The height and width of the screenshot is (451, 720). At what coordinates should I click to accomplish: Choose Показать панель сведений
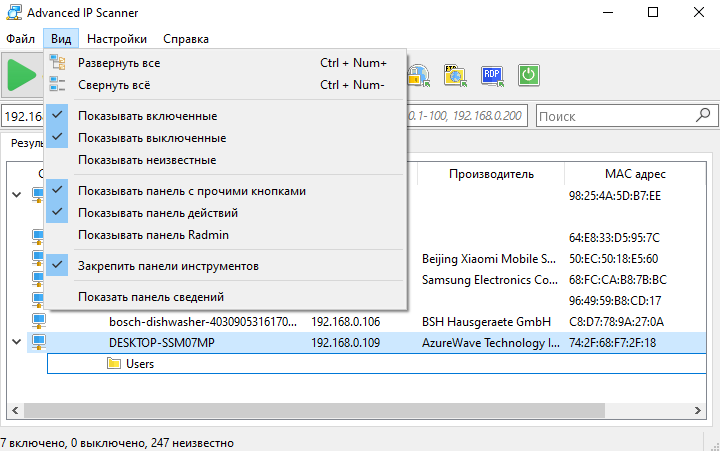(x=225, y=297)
